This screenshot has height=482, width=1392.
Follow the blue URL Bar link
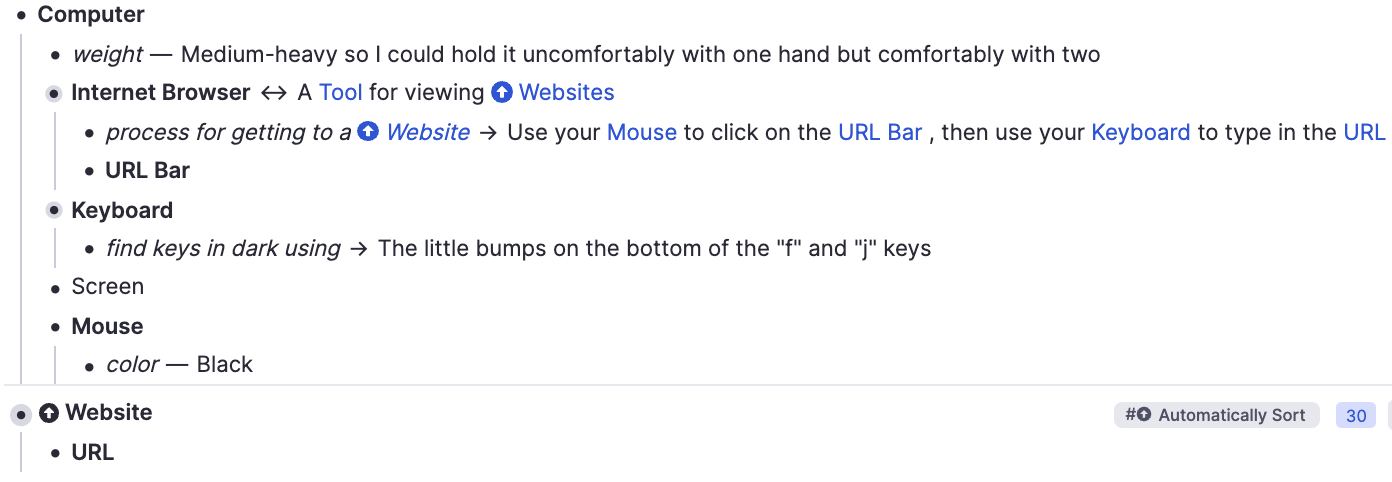tap(879, 132)
